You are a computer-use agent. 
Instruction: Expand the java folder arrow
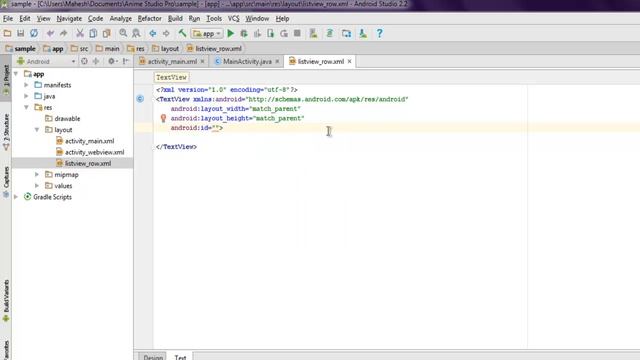pyautogui.click(x=27, y=96)
